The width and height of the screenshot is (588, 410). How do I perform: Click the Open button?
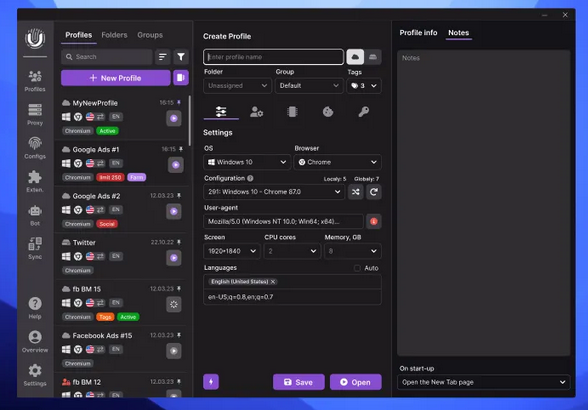click(356, 382)
